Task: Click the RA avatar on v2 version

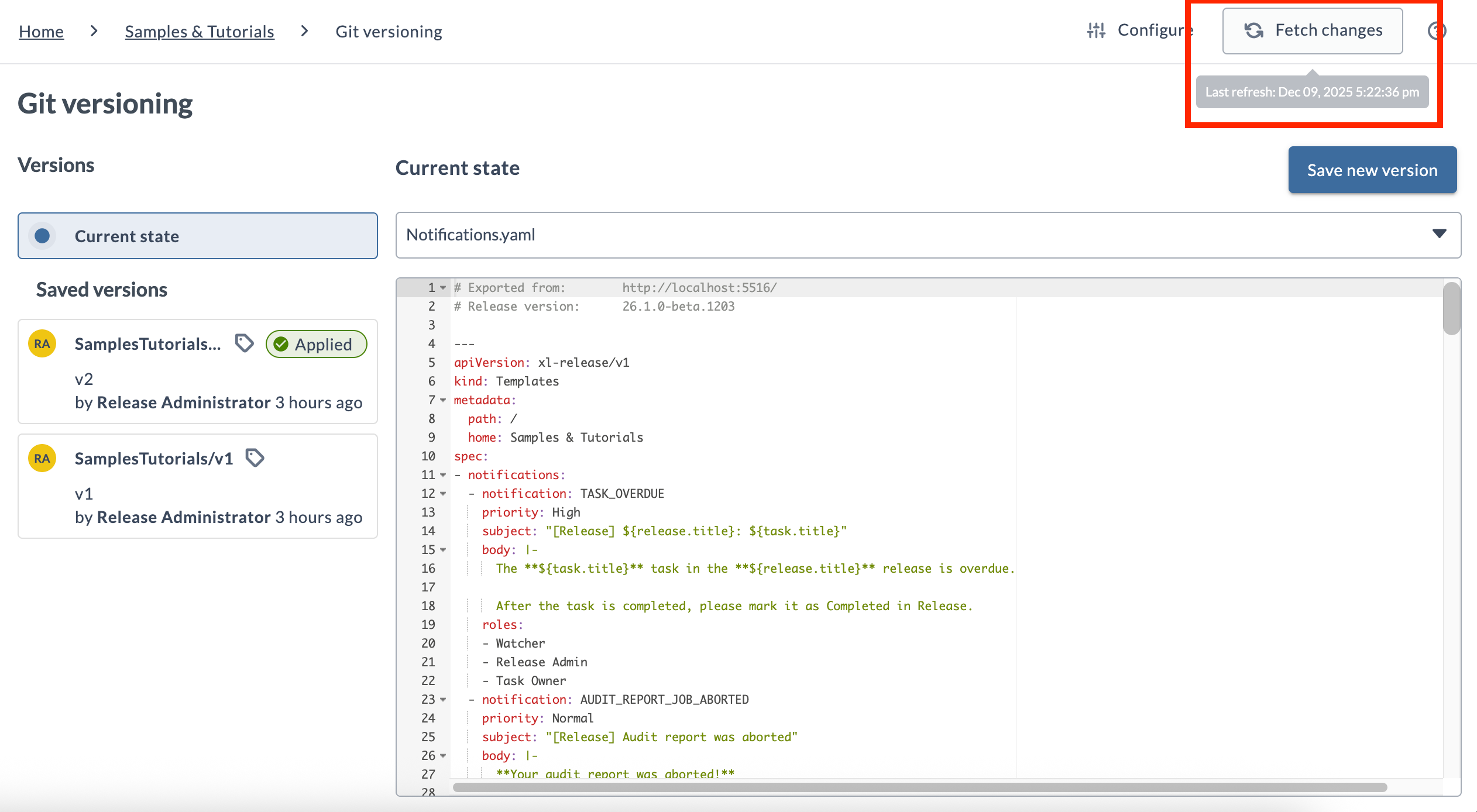Action: click(x=42, y=344)
